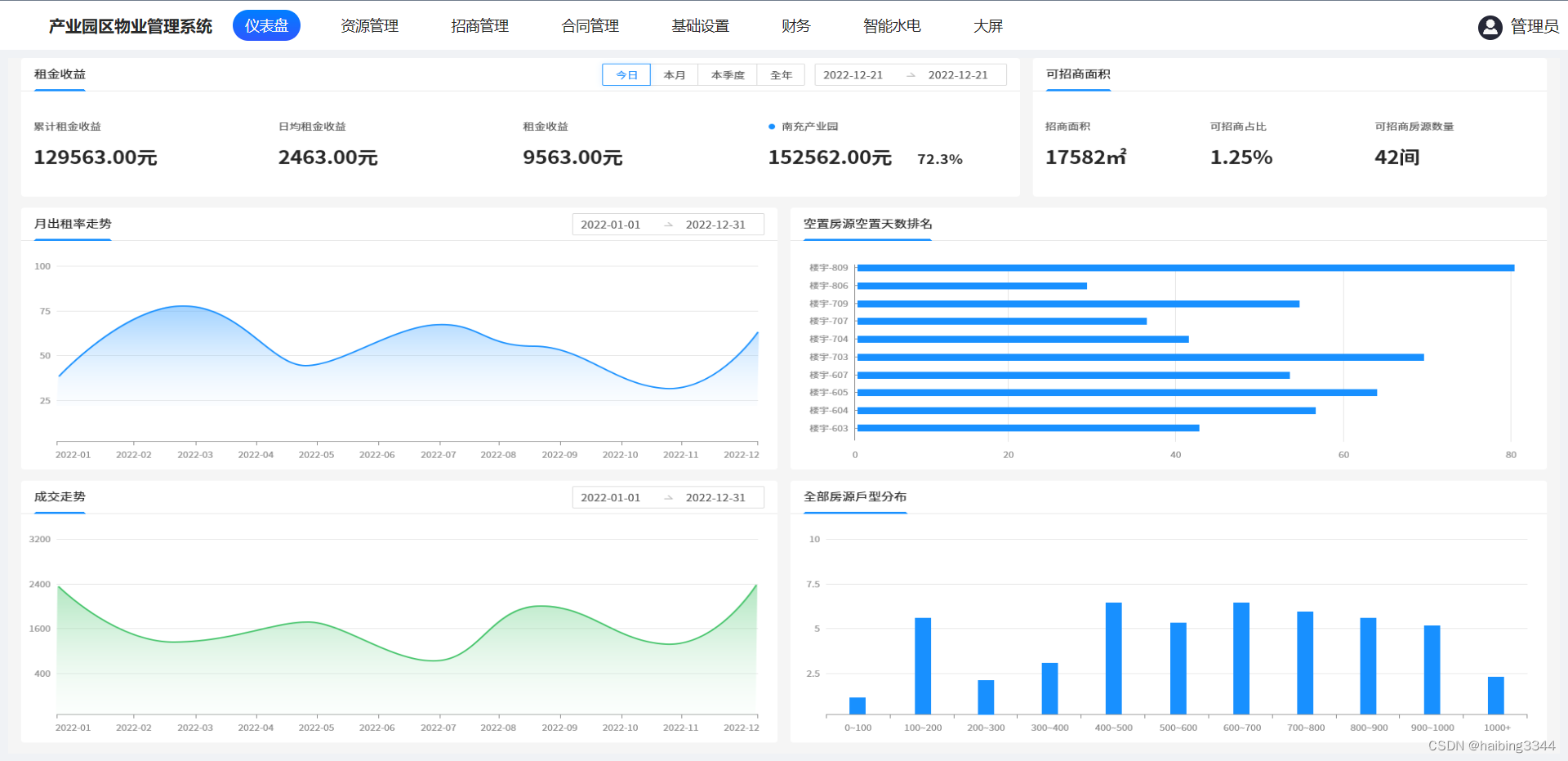Click the 9563.00元 rent income value
The image size is (1568, 761).
coord(572,158)
